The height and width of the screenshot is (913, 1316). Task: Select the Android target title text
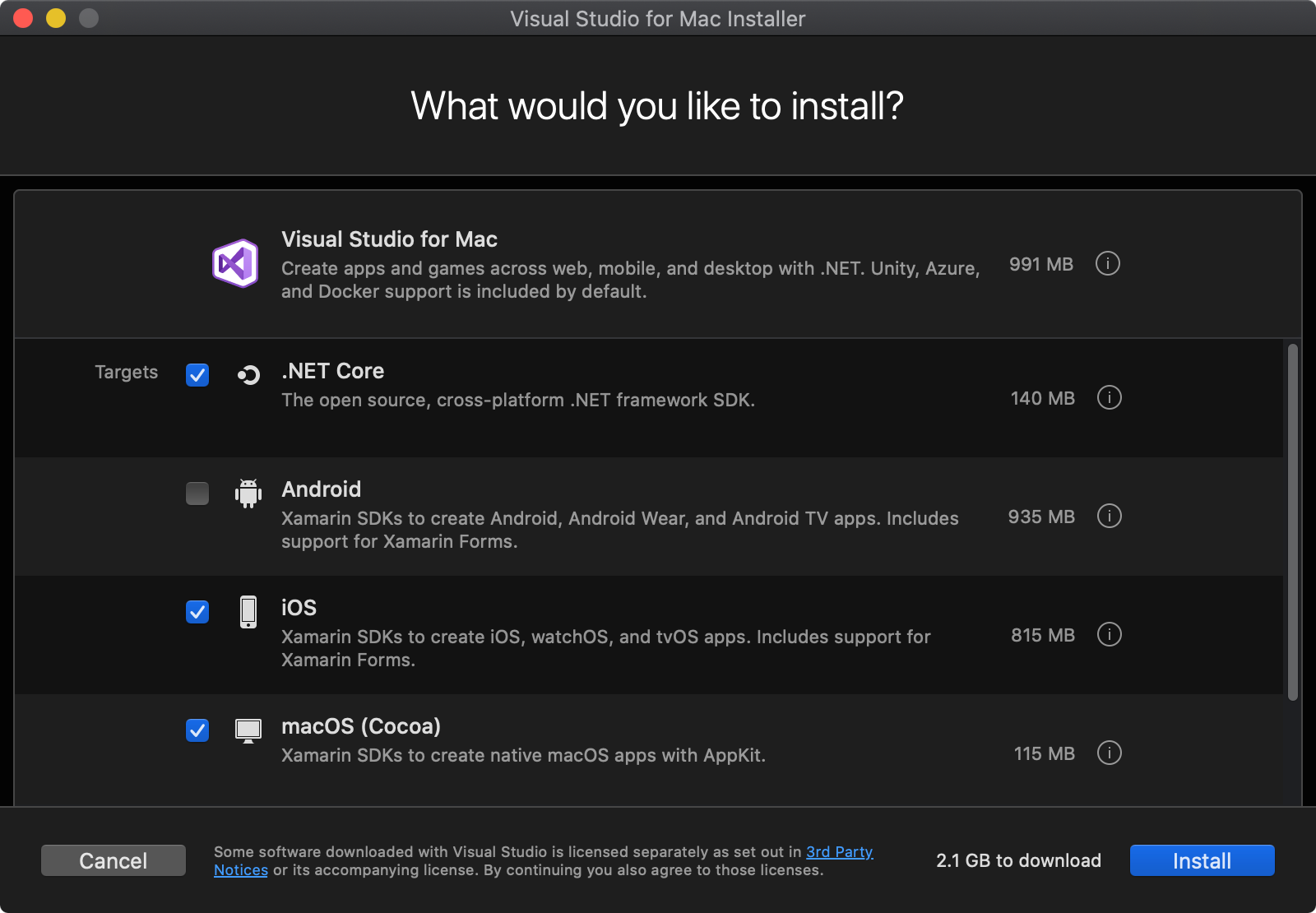(x=321, y=489)
